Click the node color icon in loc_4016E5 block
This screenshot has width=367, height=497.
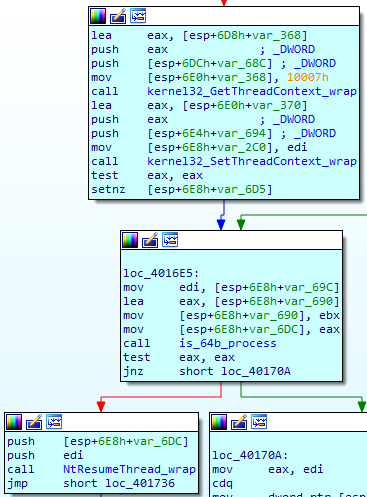pos(130,240)
